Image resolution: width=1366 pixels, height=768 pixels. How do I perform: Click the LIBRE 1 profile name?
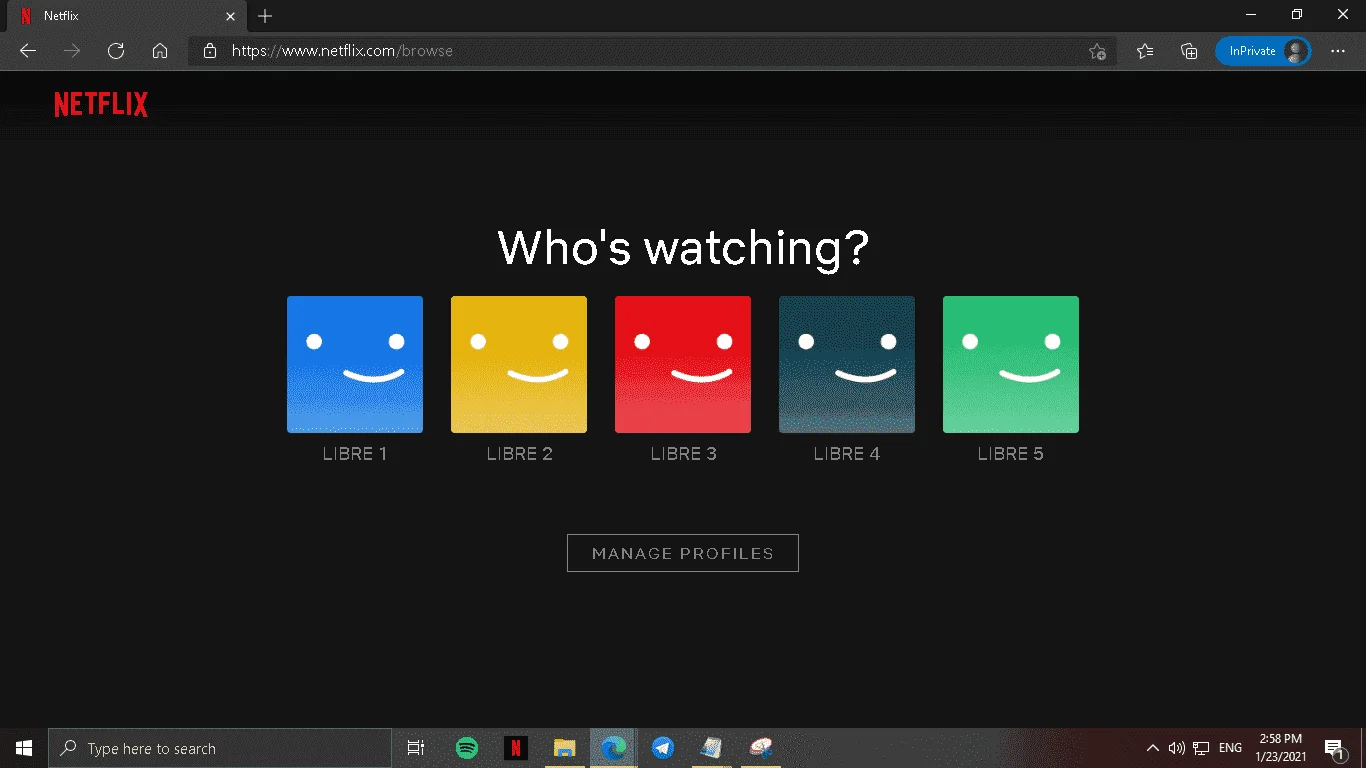pos(355,454)
